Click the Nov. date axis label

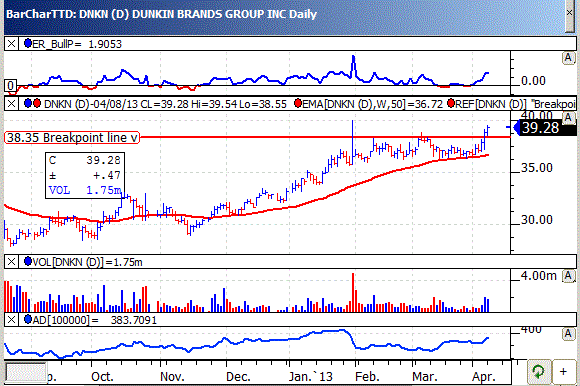172,377
